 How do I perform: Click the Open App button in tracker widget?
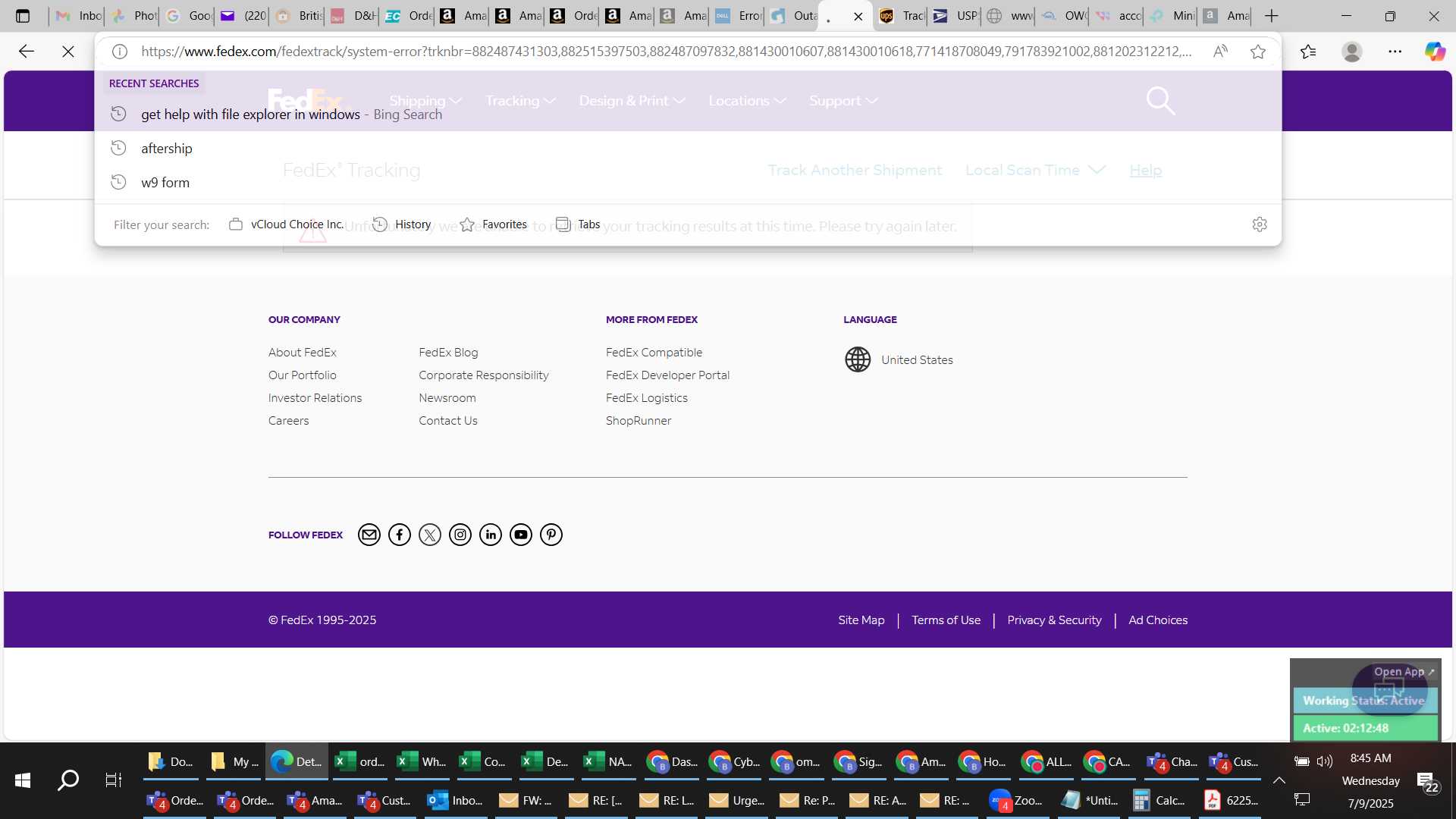click(x=1404, y=672)
